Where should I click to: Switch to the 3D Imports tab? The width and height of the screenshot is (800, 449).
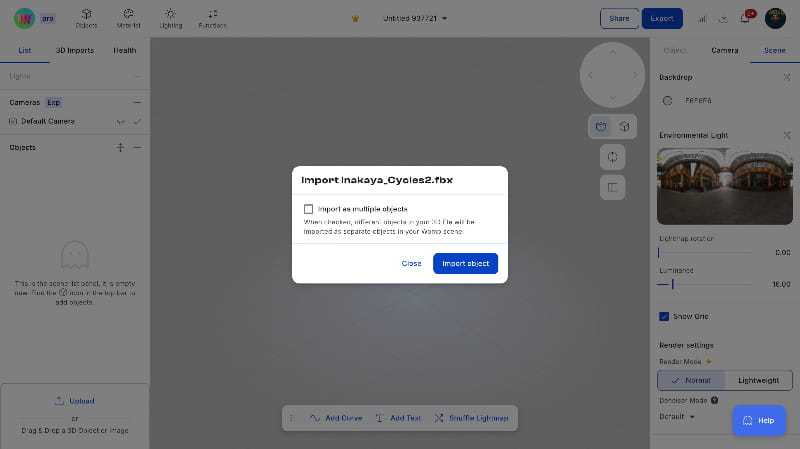[x=74, y=51]
